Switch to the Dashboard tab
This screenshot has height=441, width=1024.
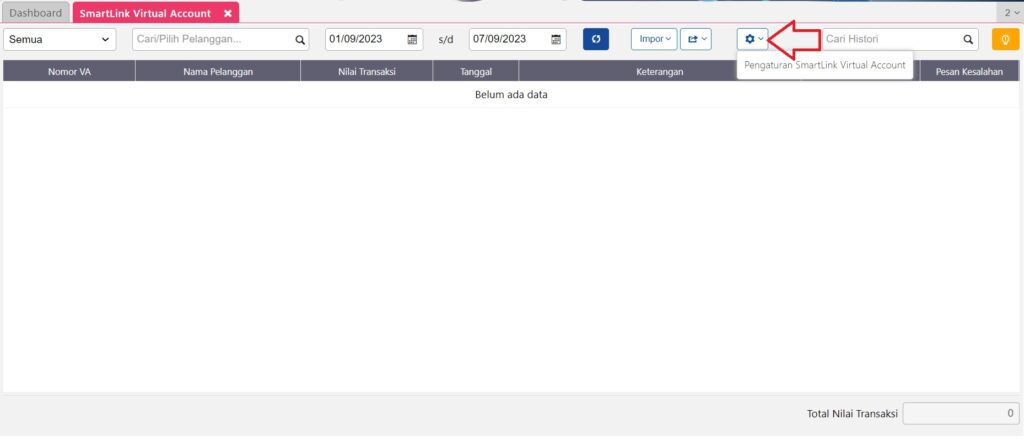click(36, 12)
